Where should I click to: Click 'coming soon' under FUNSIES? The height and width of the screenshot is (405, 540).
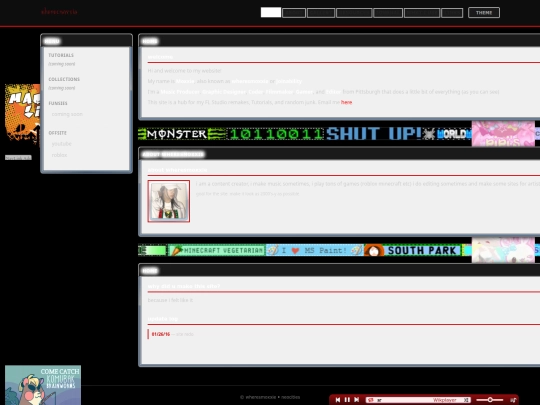coord(67,114)
